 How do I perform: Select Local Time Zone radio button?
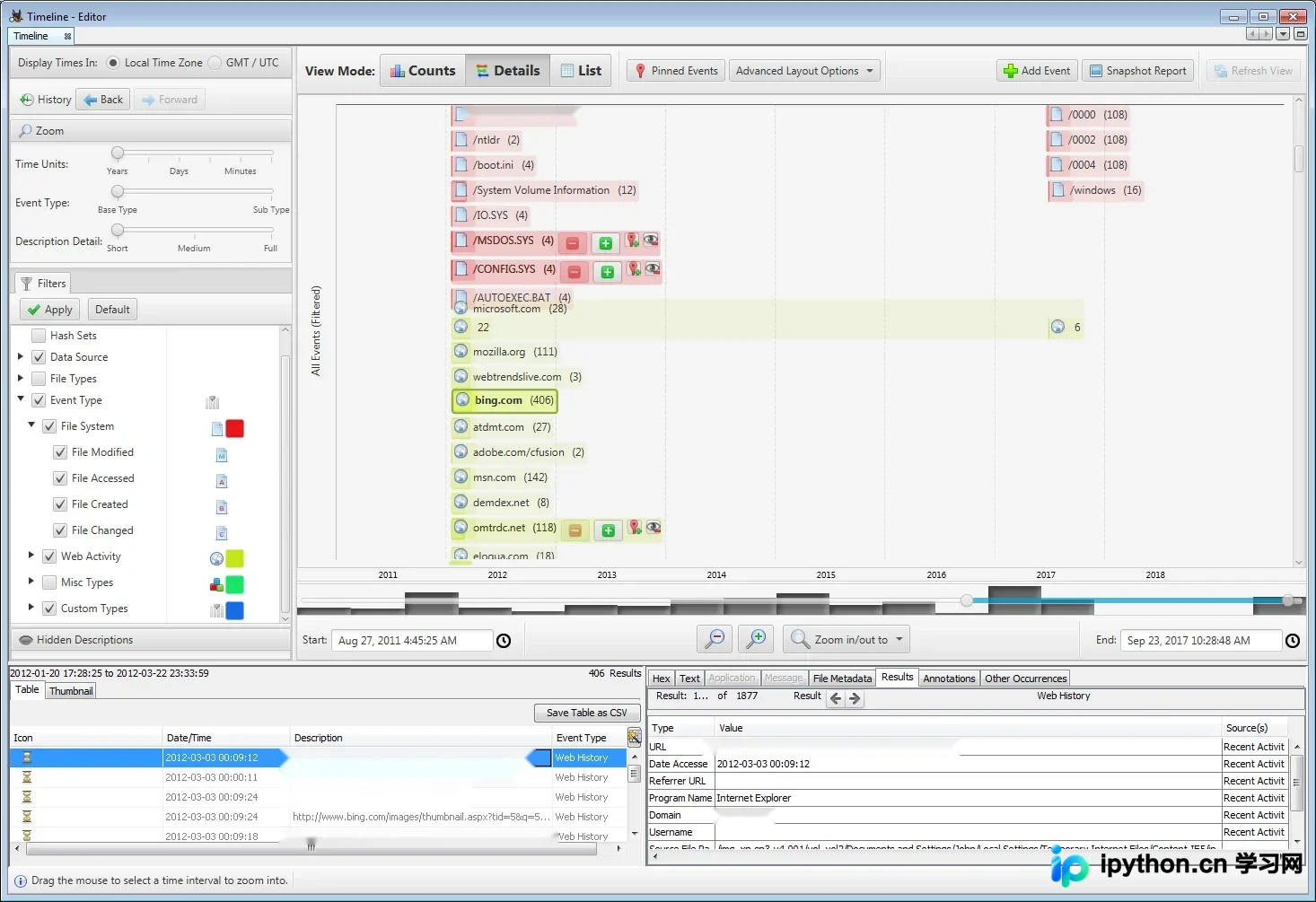(x=113, y=63)
